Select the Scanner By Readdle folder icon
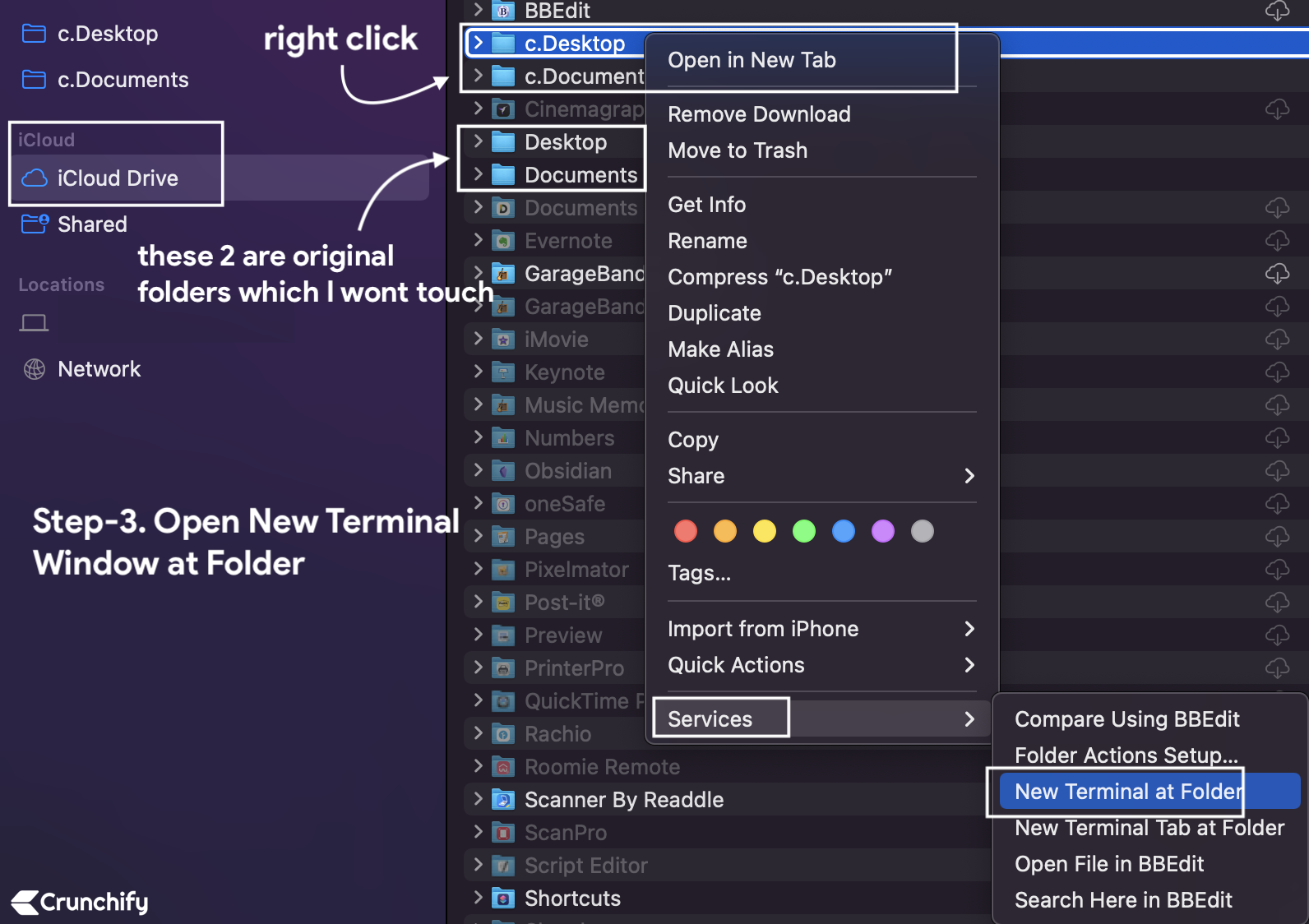 coord(502,800)
